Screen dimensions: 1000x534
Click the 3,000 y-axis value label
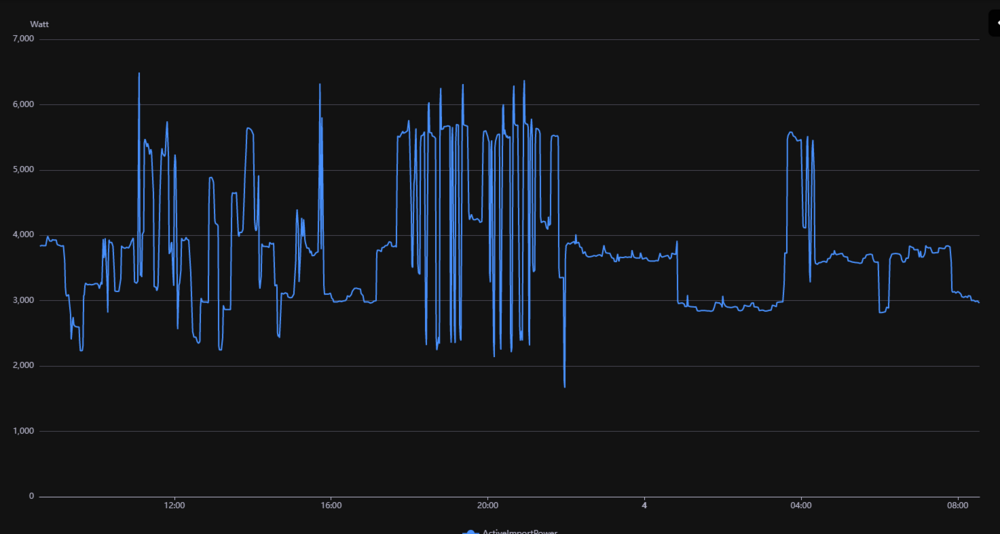click(20, 300)
